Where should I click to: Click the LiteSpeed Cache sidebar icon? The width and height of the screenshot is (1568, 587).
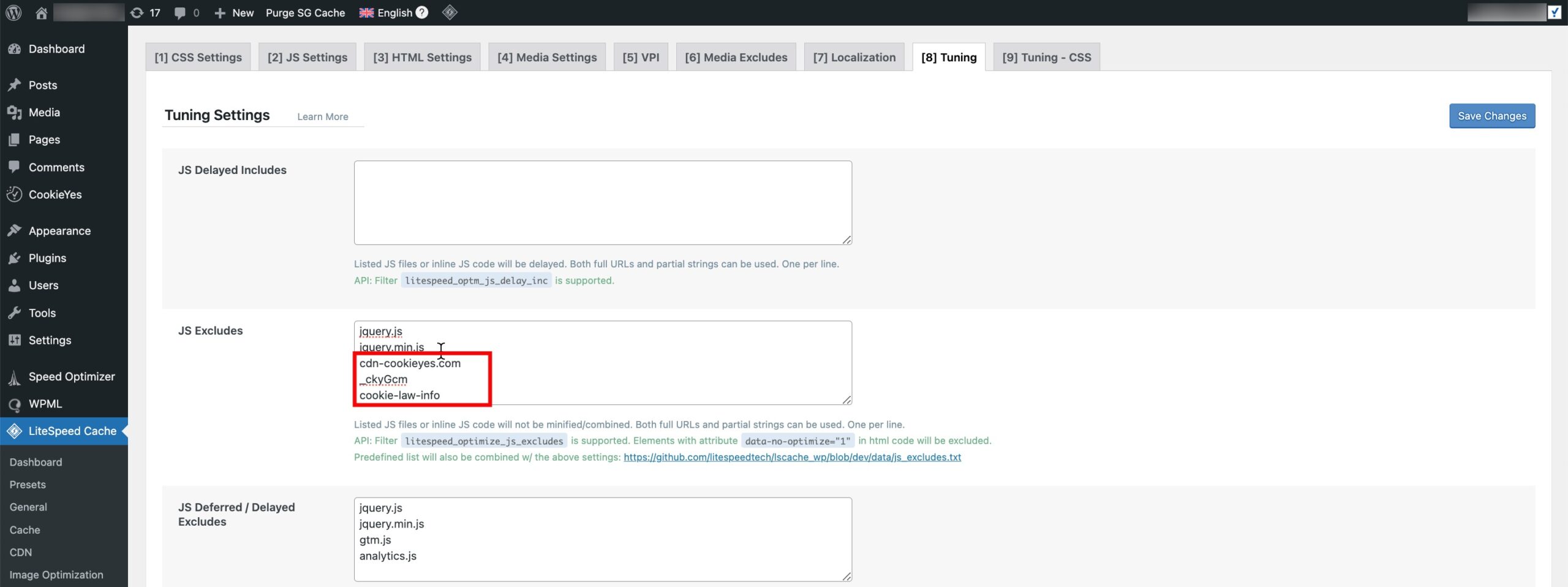[15, 431]
